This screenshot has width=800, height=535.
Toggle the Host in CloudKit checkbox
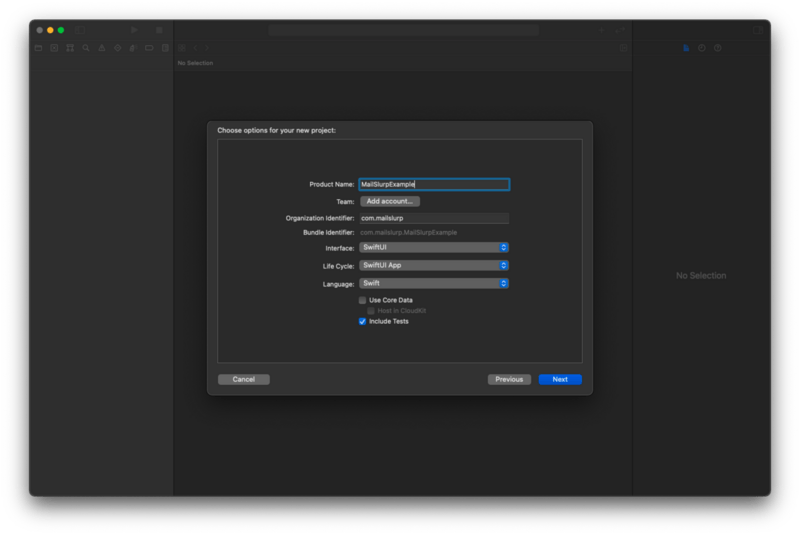[x=371, y=311]
